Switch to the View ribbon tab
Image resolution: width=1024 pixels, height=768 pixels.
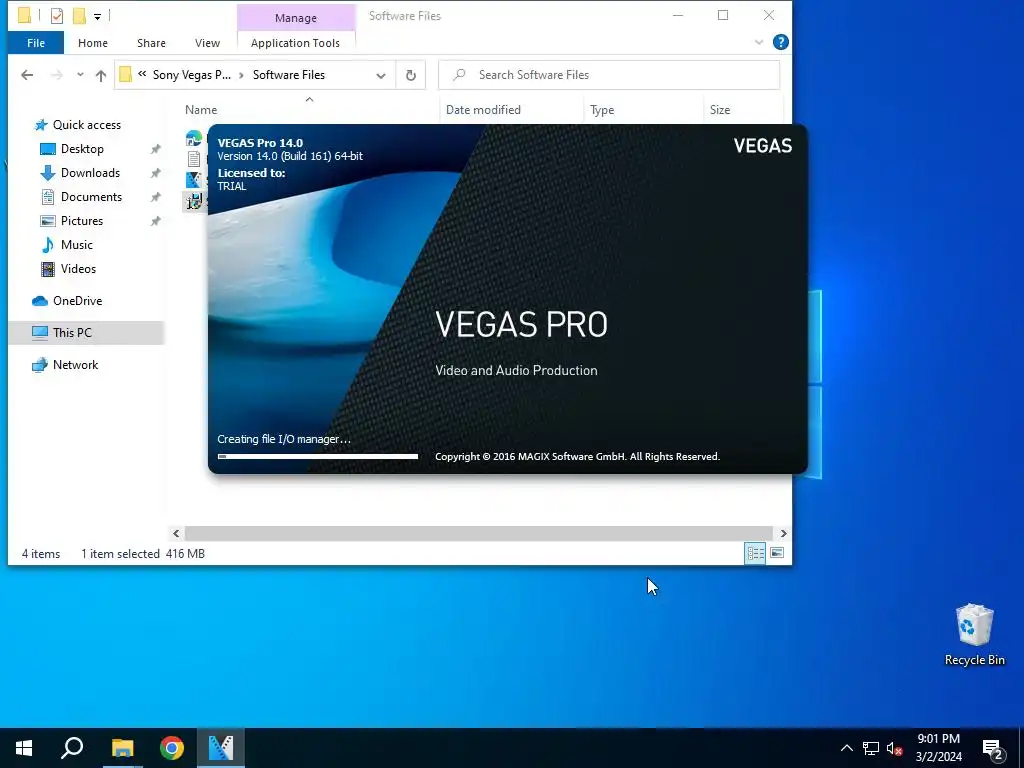click(x=207, y=43)
